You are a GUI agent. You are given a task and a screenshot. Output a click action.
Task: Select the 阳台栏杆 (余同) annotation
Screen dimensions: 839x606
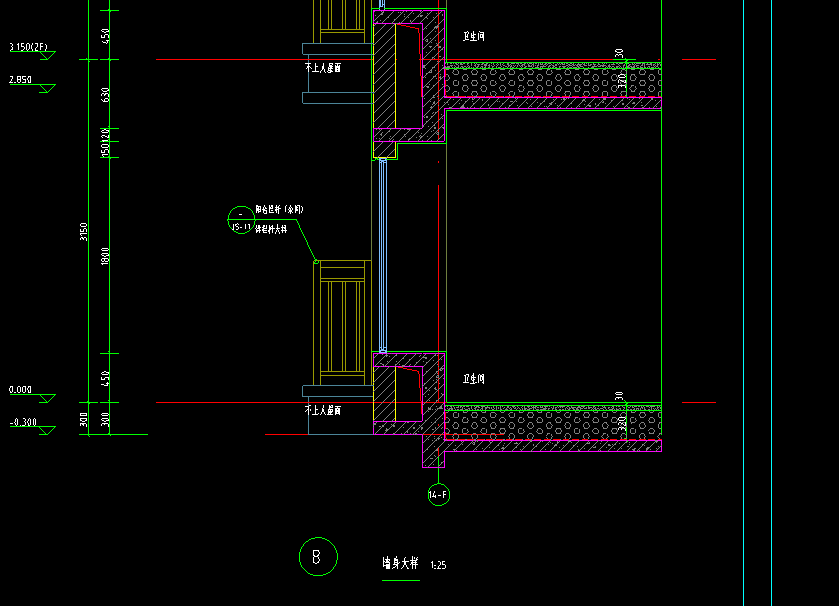pos(279,209)
